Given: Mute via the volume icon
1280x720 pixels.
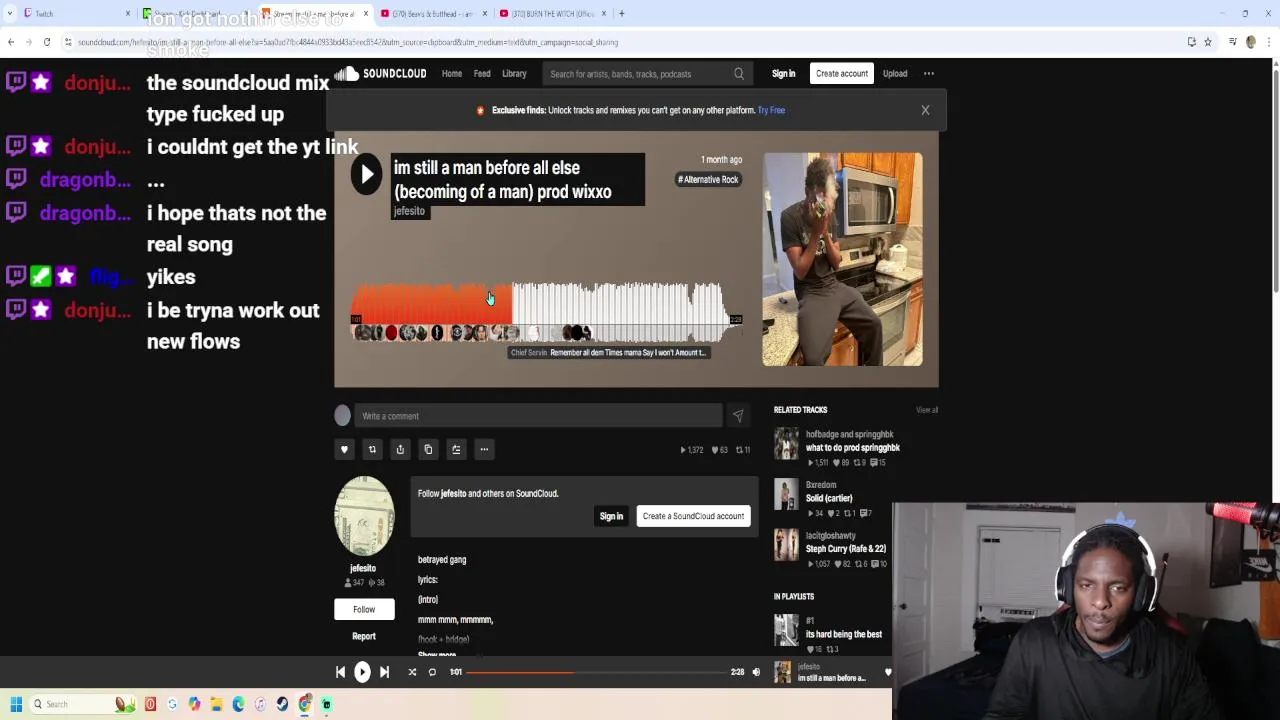Looking at the screenshot, I should [756, 673].
